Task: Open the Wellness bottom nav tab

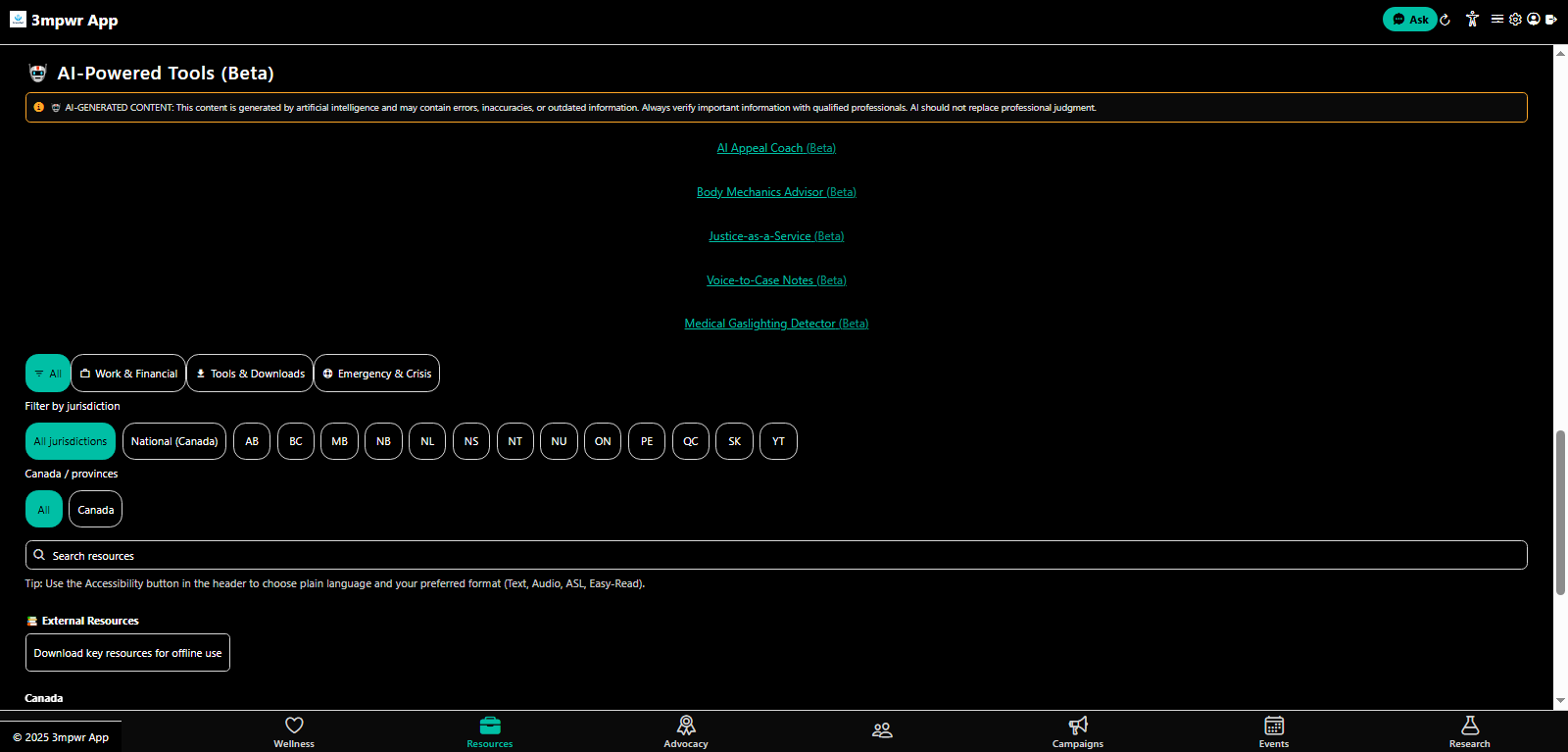Action: [294, 730]
